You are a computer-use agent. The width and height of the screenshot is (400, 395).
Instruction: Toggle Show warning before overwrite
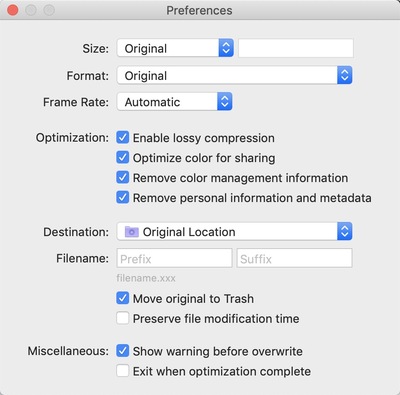coord(123,351)
